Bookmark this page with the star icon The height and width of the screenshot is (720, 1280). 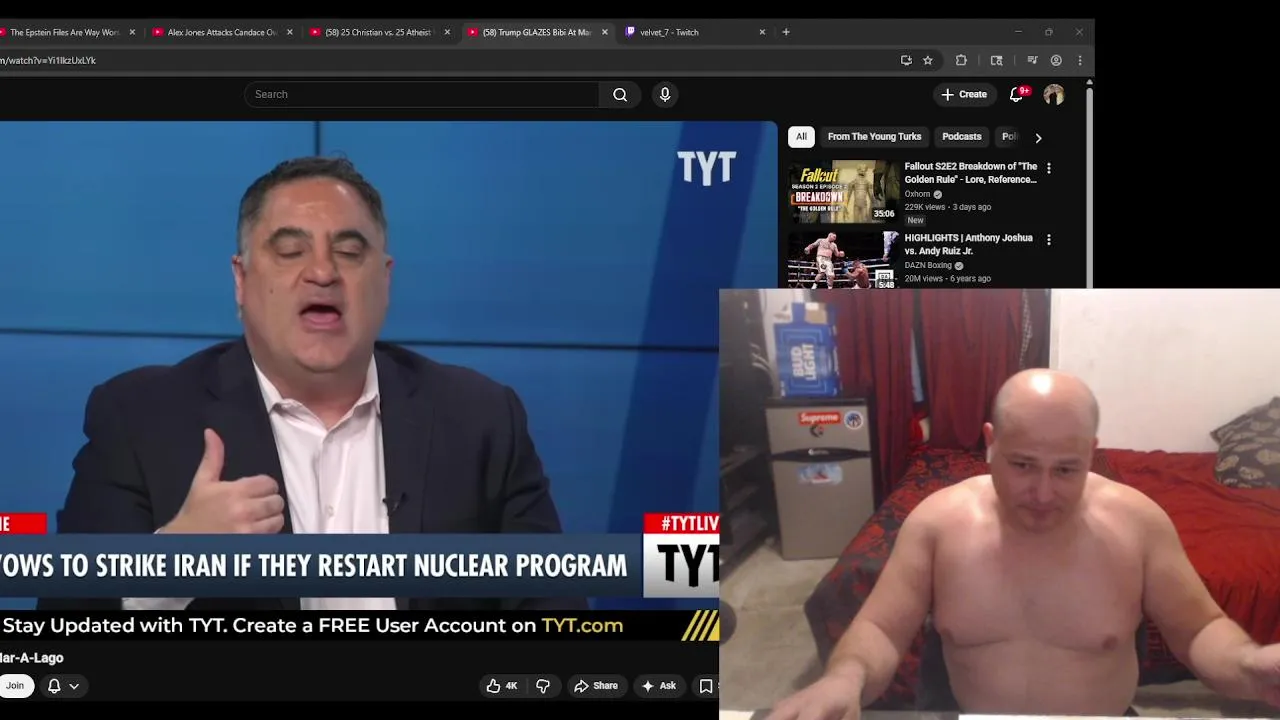(x=928, y=60)
